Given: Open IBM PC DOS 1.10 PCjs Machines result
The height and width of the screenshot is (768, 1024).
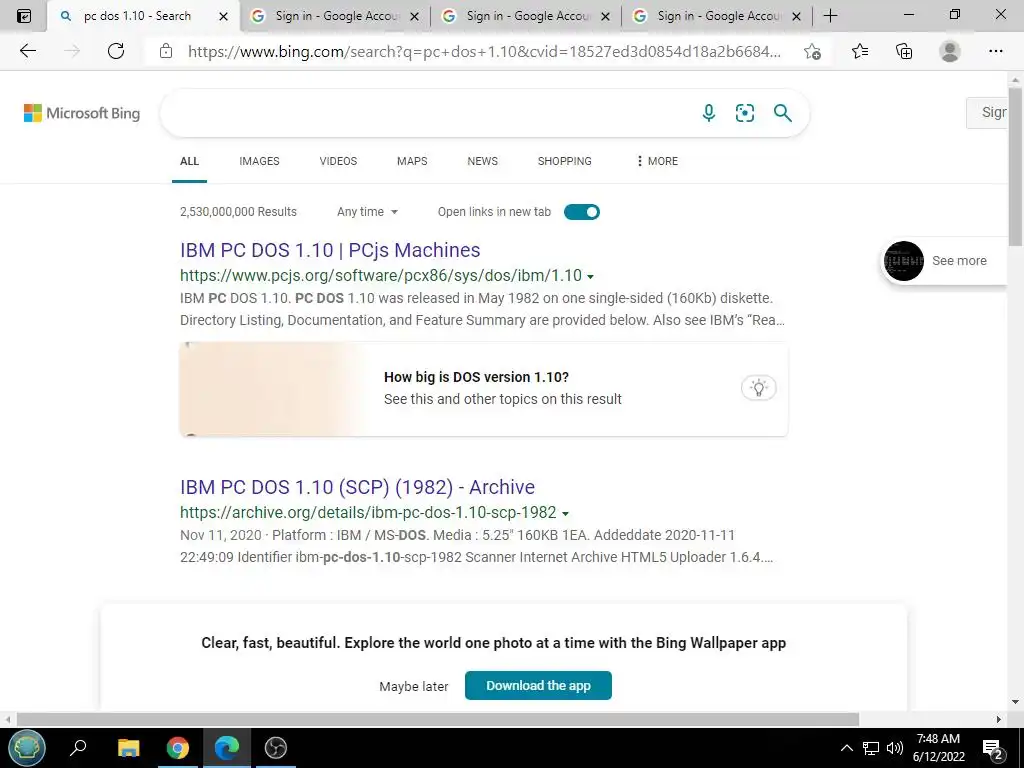Looking at the screenshot, I should pos(330,250).
